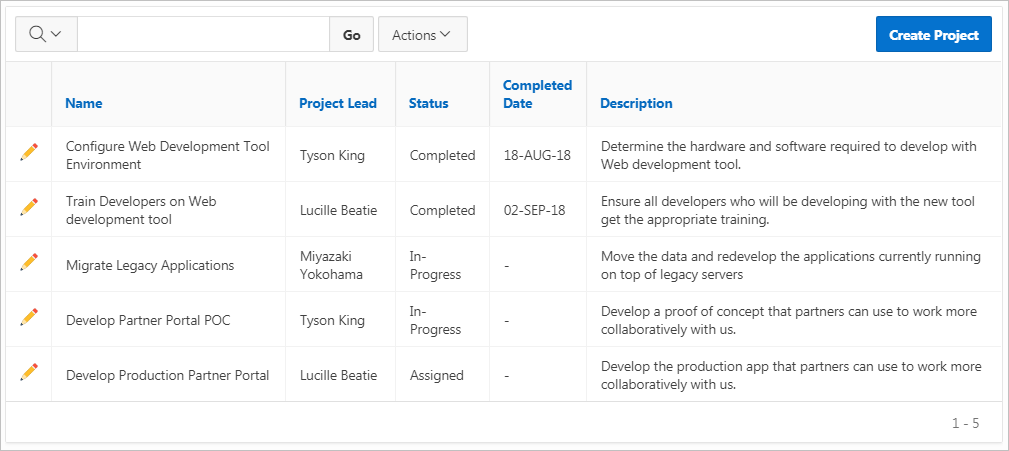Focus the report search text field
1009x451 pixels.
tap(203, 34)
